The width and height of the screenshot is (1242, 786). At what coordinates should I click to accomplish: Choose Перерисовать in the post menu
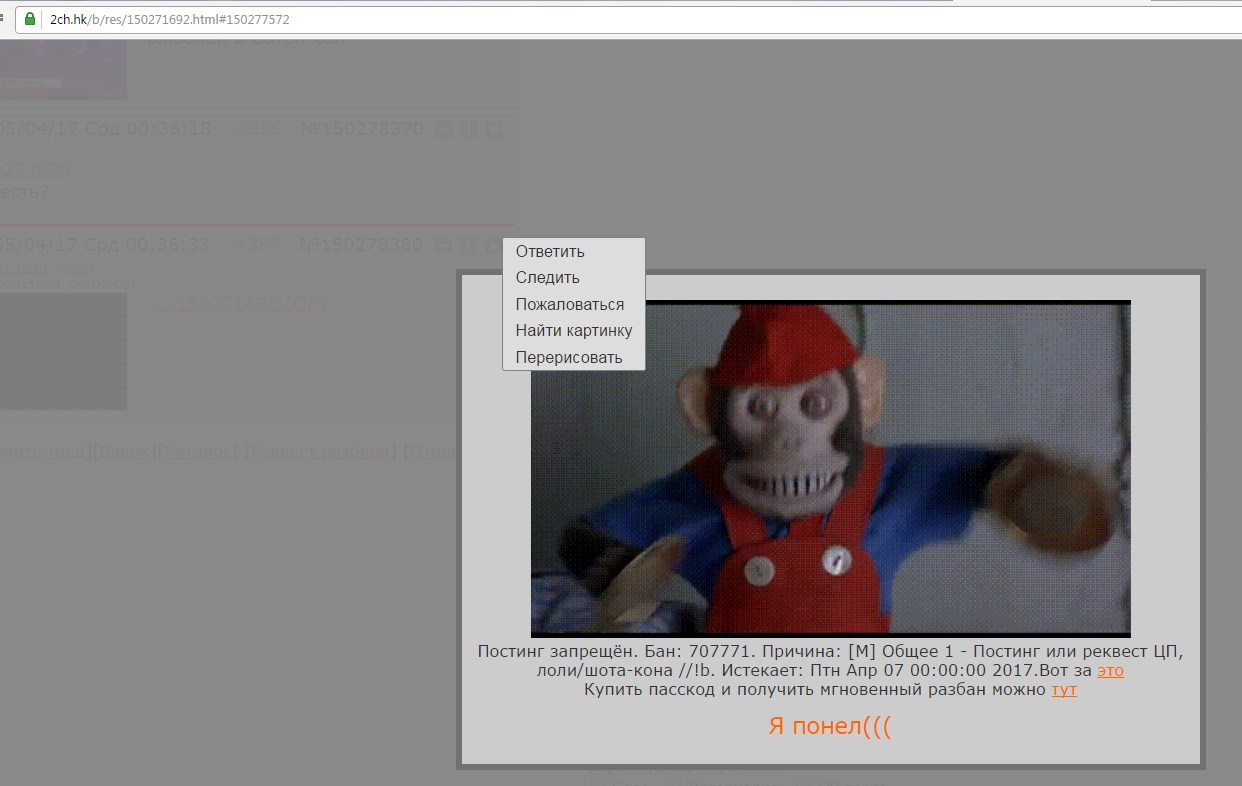(573, 357)
